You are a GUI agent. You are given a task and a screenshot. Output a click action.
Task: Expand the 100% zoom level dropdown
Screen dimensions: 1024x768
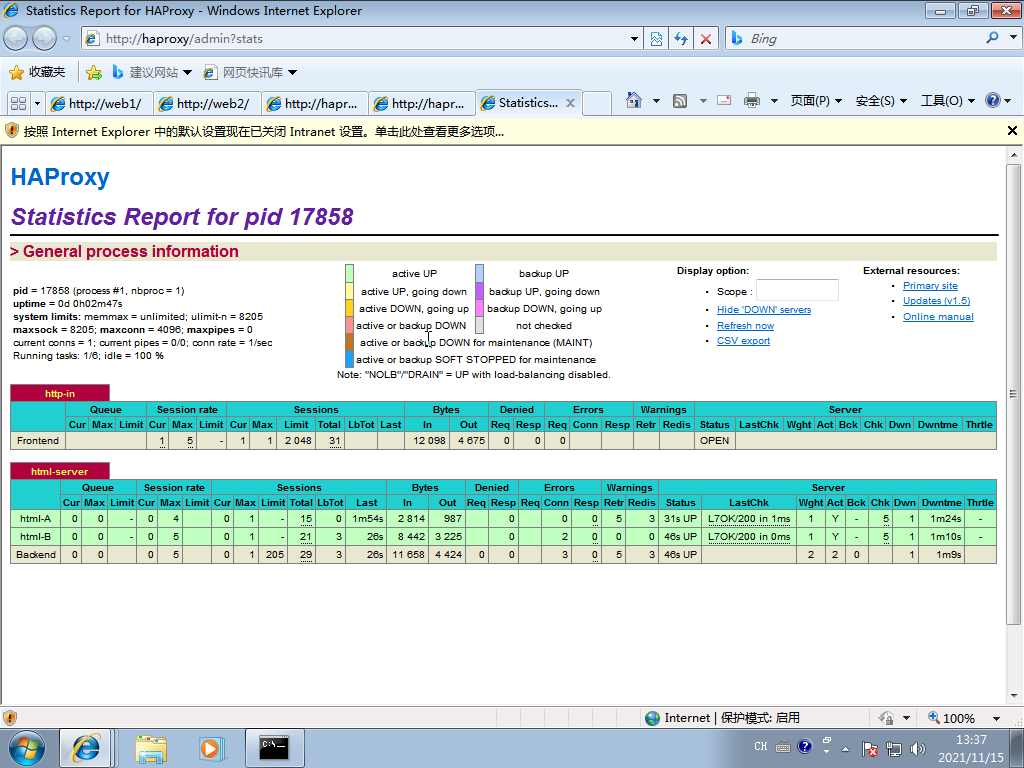coord(996,718)
